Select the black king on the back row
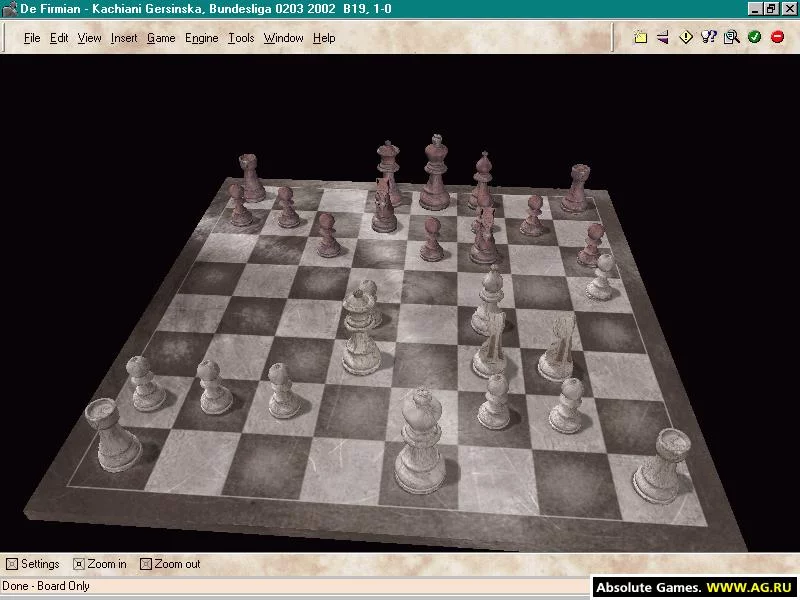The width and height of the screenshot is (800, 600). [435, 172]
